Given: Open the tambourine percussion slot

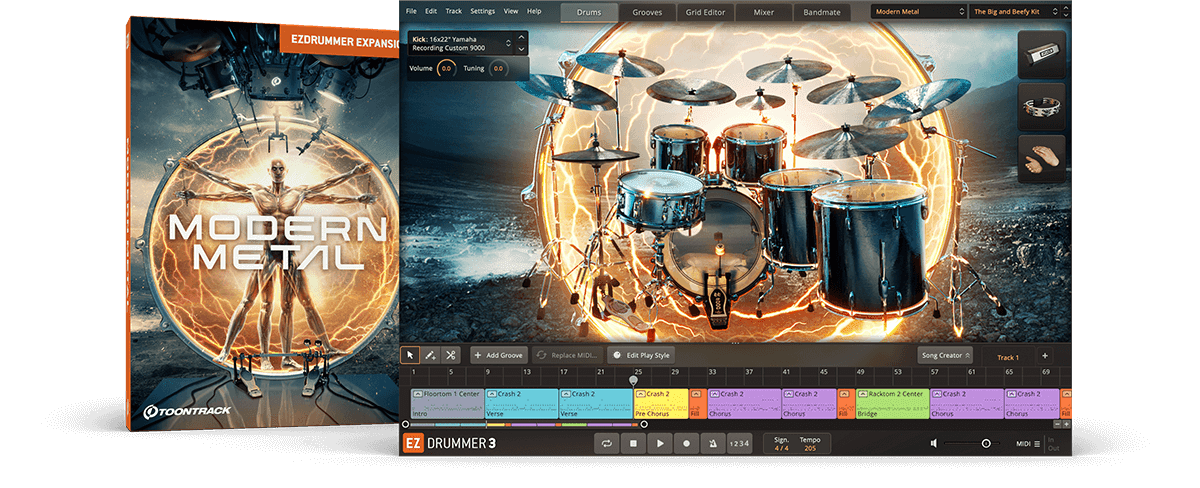Looking at the screenshot, I should pos(1043,107).
